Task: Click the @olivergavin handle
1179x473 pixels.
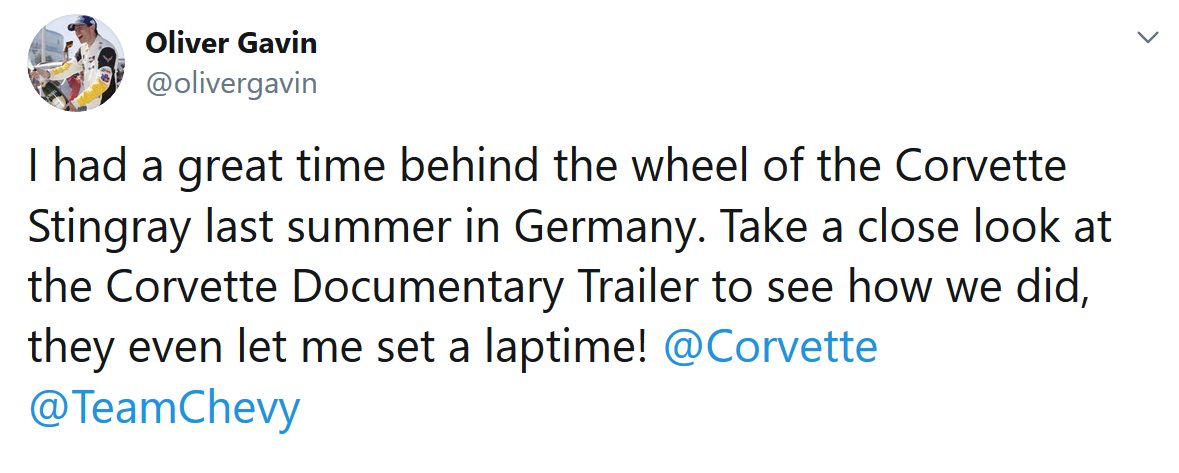Action: 231,83
